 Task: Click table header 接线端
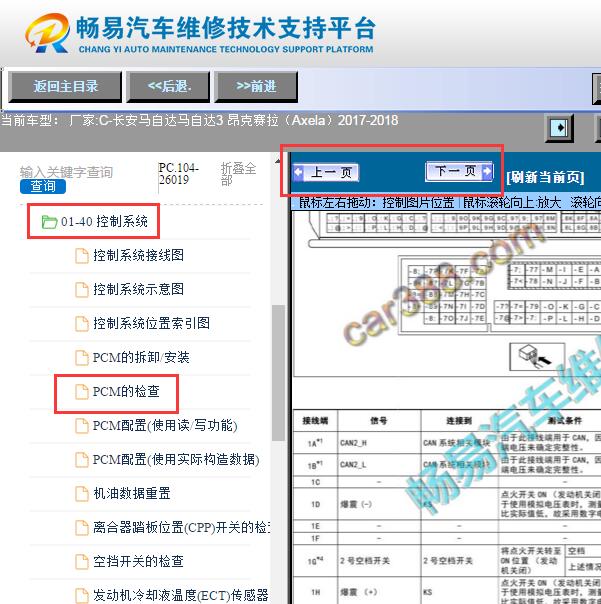[x=316, y=421]
